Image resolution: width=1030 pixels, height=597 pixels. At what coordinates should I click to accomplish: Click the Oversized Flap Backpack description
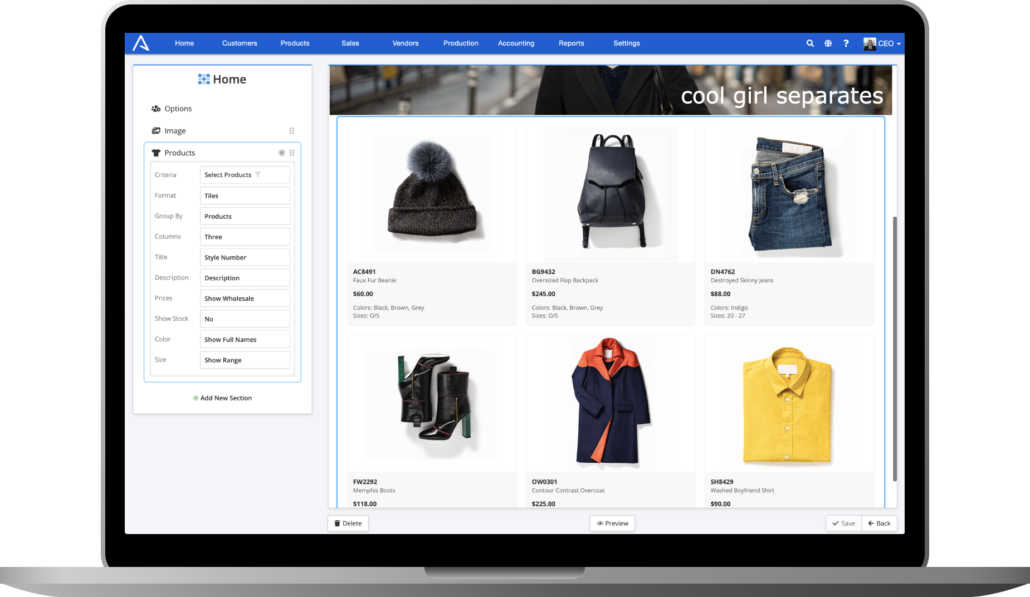click(x=565, y=280)
